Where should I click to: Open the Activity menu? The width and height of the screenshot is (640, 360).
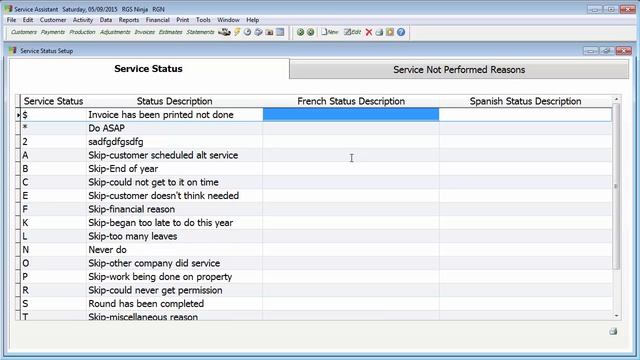[83, 20]
